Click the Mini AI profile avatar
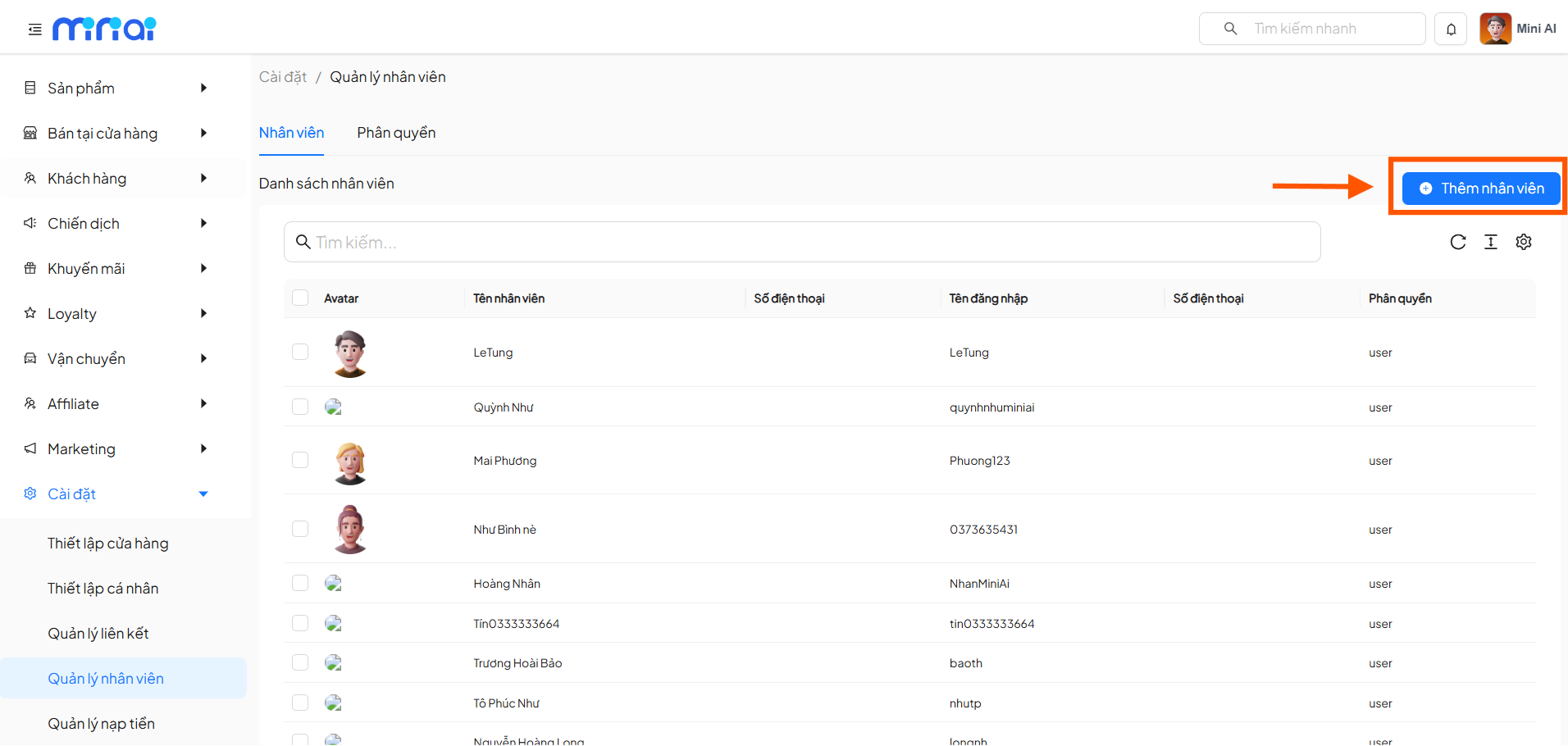The height and width of the screenshot is (746, 1568). [x=1495, y=29]
